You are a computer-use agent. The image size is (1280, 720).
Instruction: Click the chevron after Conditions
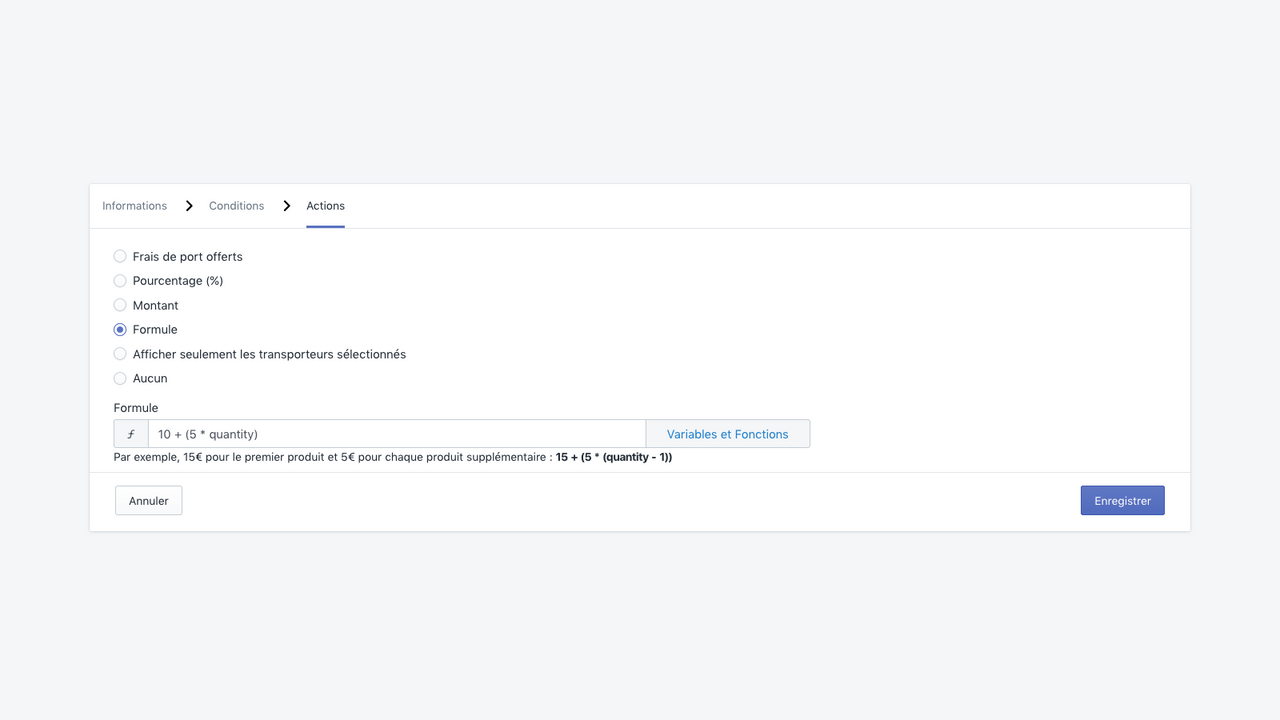point(287,206)
